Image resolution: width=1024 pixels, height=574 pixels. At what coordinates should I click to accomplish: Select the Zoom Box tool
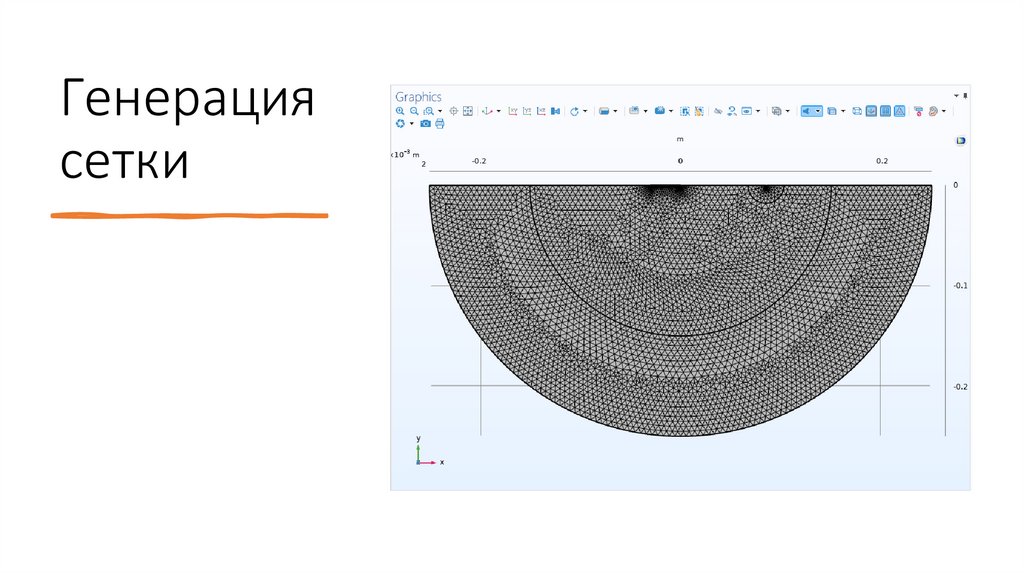click(x=428, y=111)
